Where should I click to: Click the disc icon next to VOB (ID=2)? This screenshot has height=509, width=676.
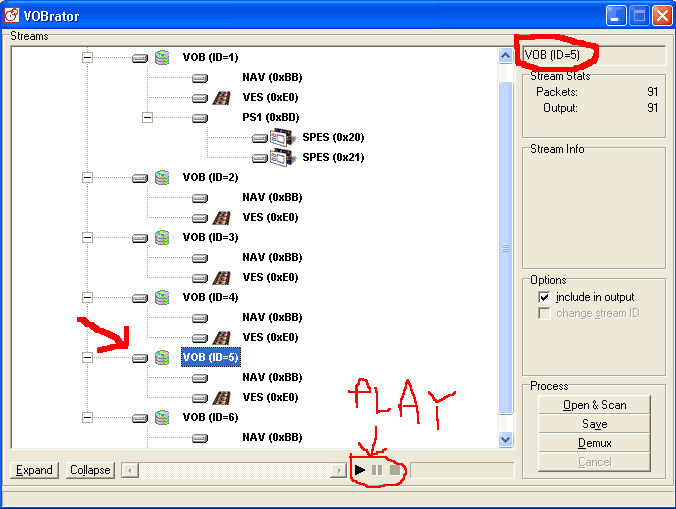(162, 177)
